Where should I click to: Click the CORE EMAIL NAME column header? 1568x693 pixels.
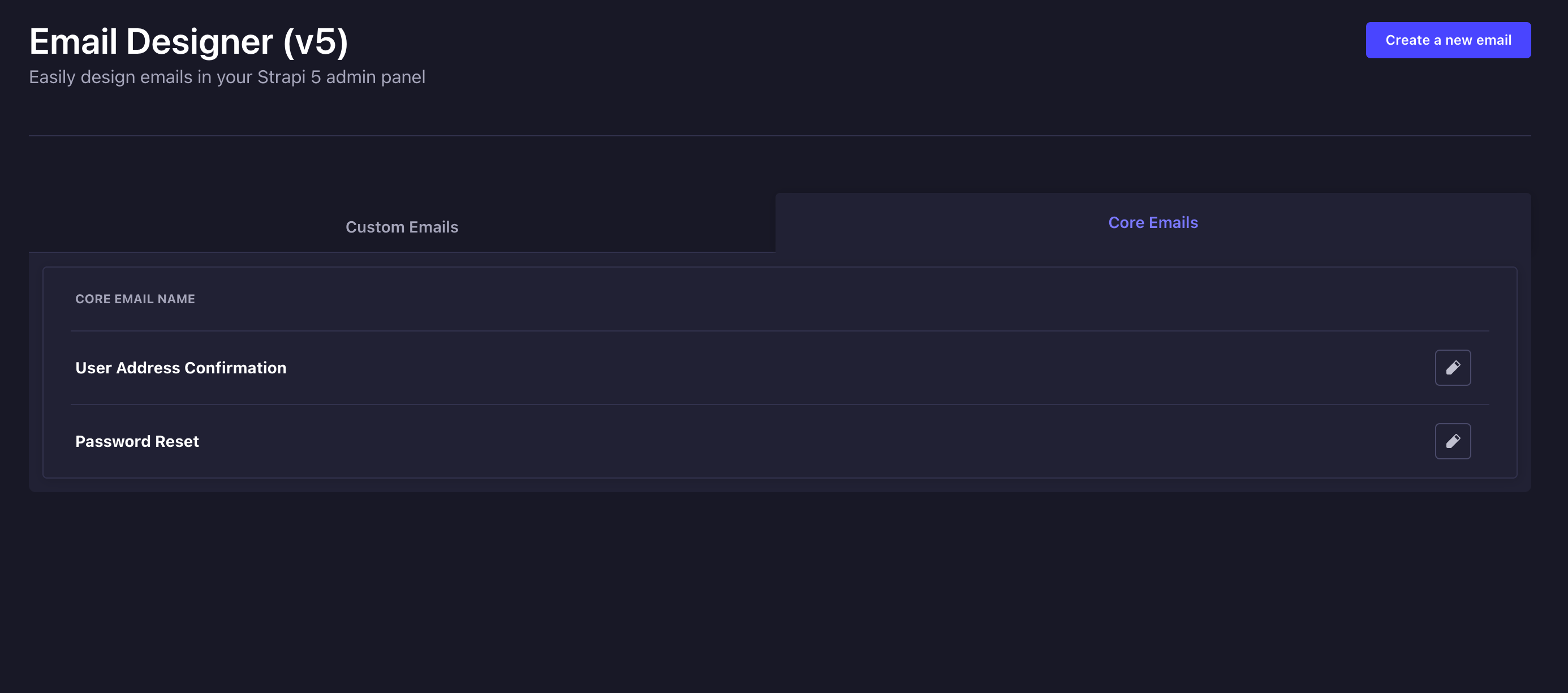tap(135, 299)
